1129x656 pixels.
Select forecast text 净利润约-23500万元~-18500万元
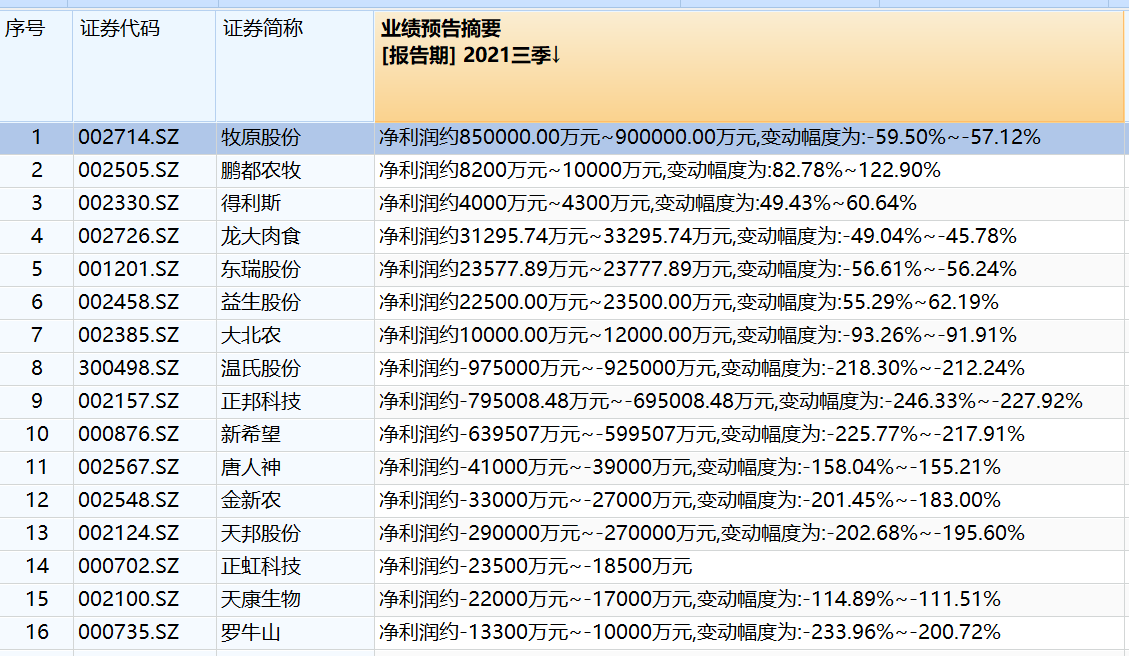coord(535,566)
